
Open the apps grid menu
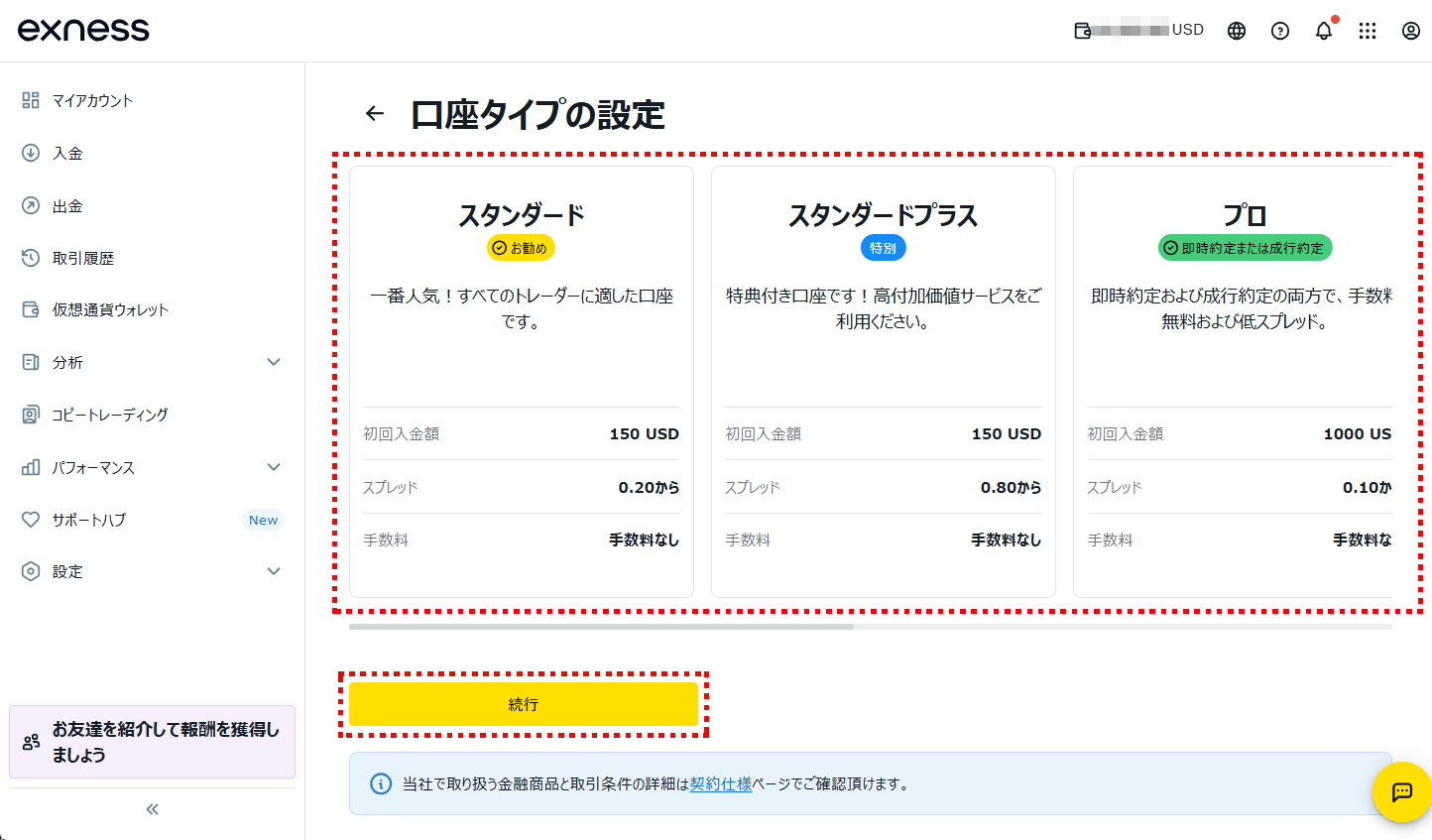click(x=1368, y=31)
